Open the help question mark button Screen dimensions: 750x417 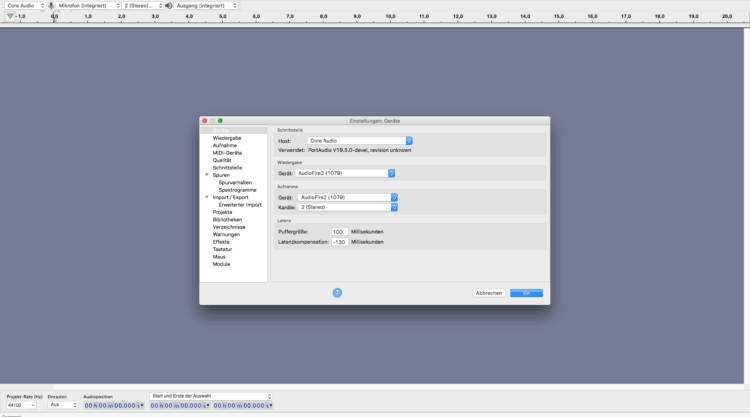[337, 293]
